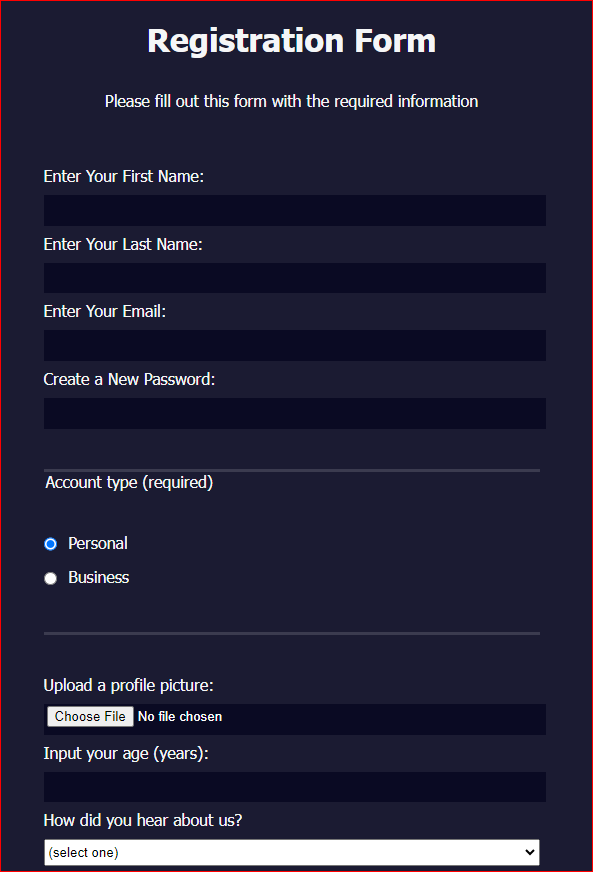Click the 'No file chosen' label

click(x=180, y=716)
